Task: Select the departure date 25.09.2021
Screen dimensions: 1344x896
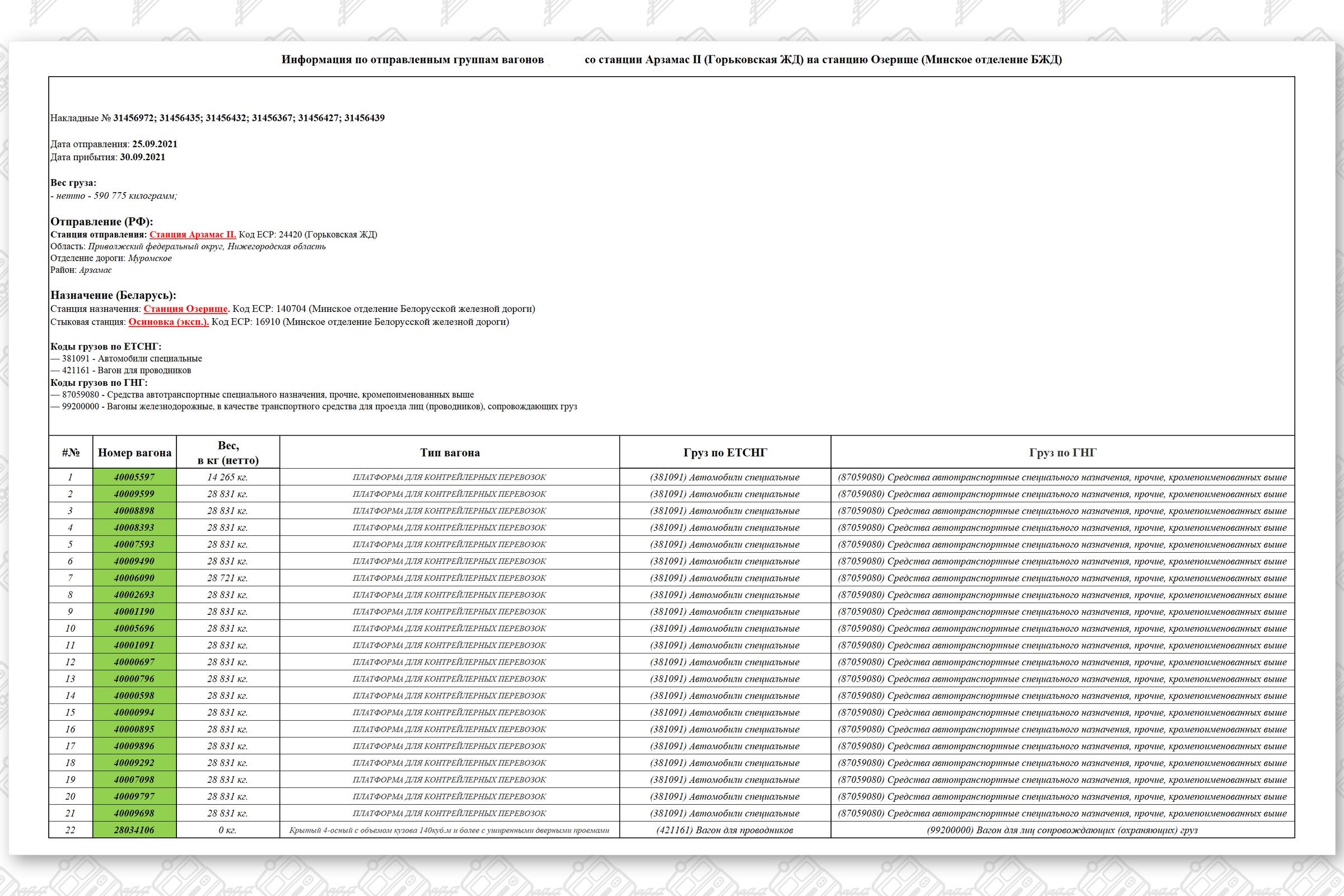Action: tap(155, 144)
